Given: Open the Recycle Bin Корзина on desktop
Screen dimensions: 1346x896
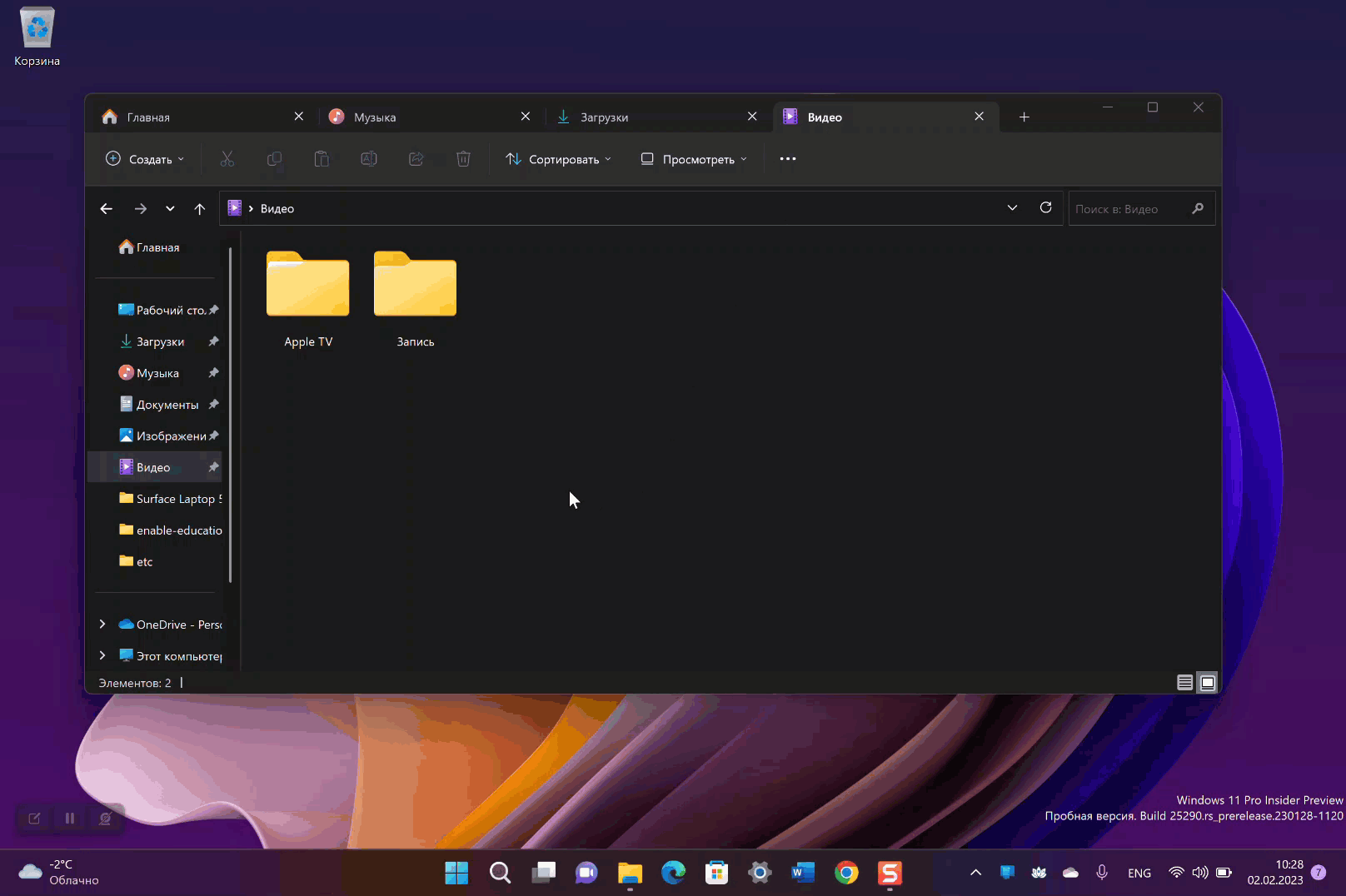Looking at the screenshot, I should pos(37,37).
